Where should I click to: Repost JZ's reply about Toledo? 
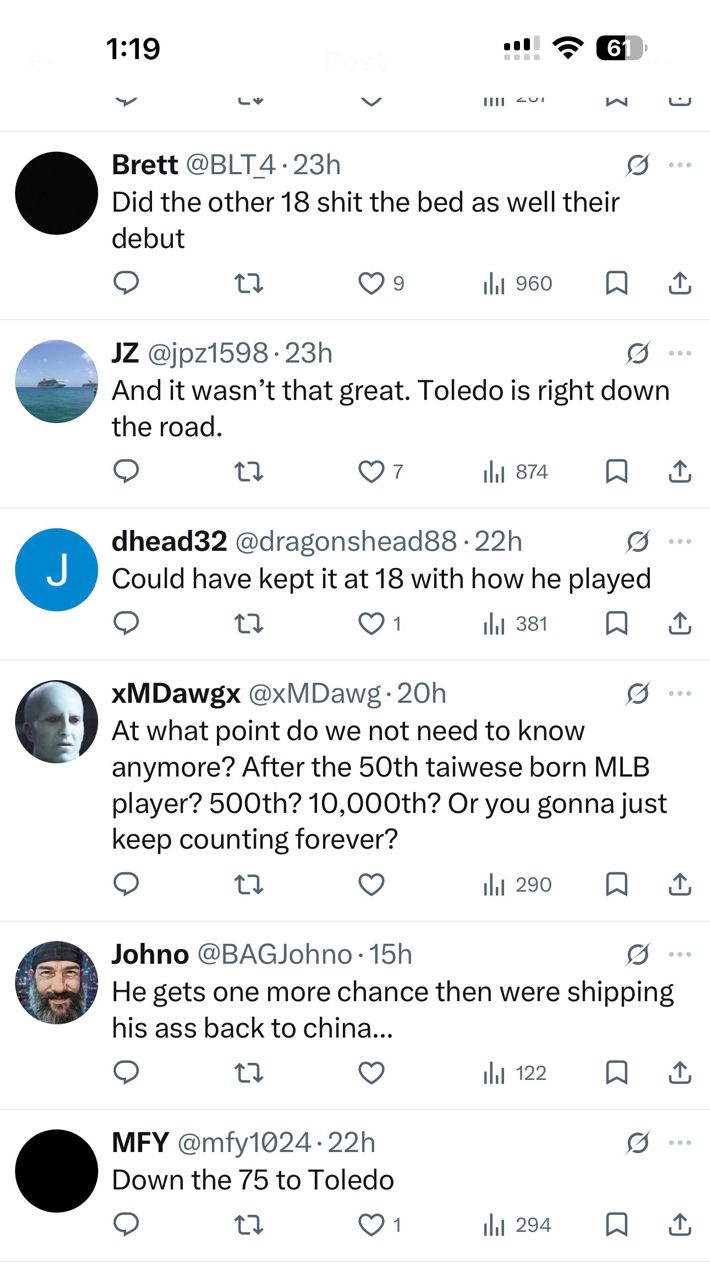pos(250,472)
